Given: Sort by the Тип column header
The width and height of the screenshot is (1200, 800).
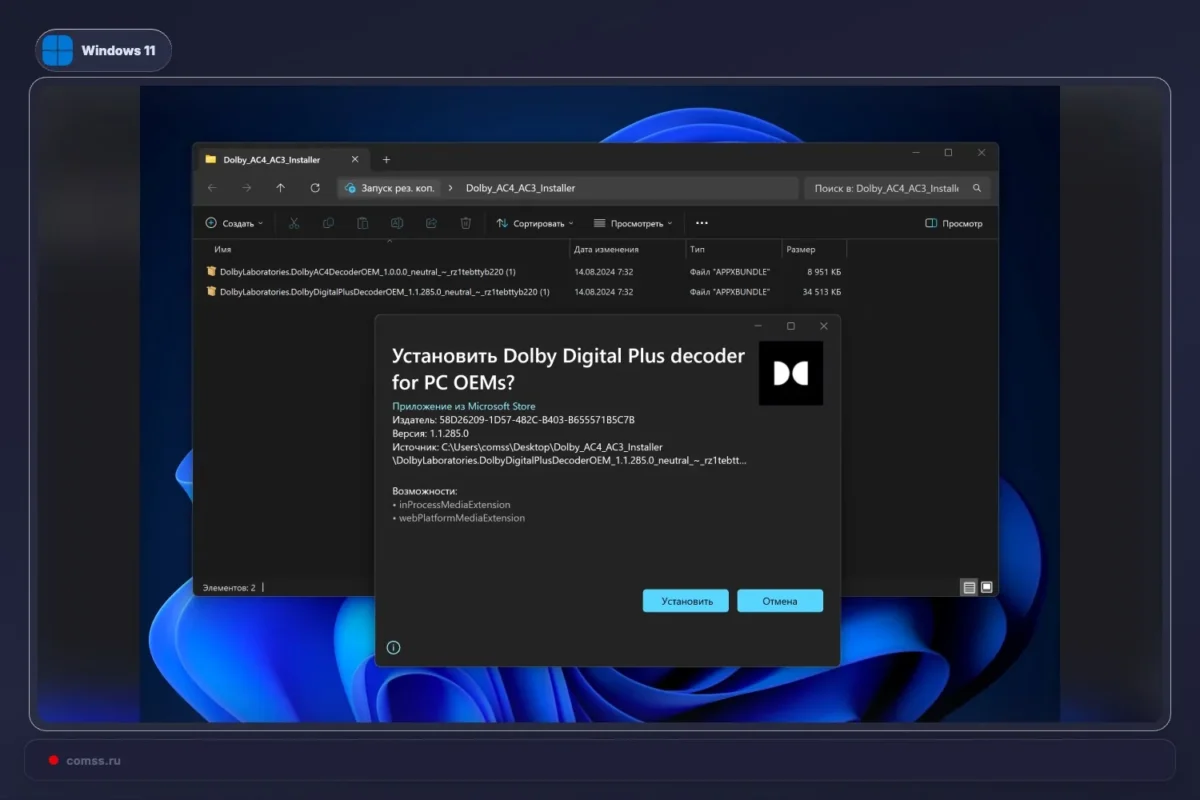Looking at the screenshot, I should [697, 249].
